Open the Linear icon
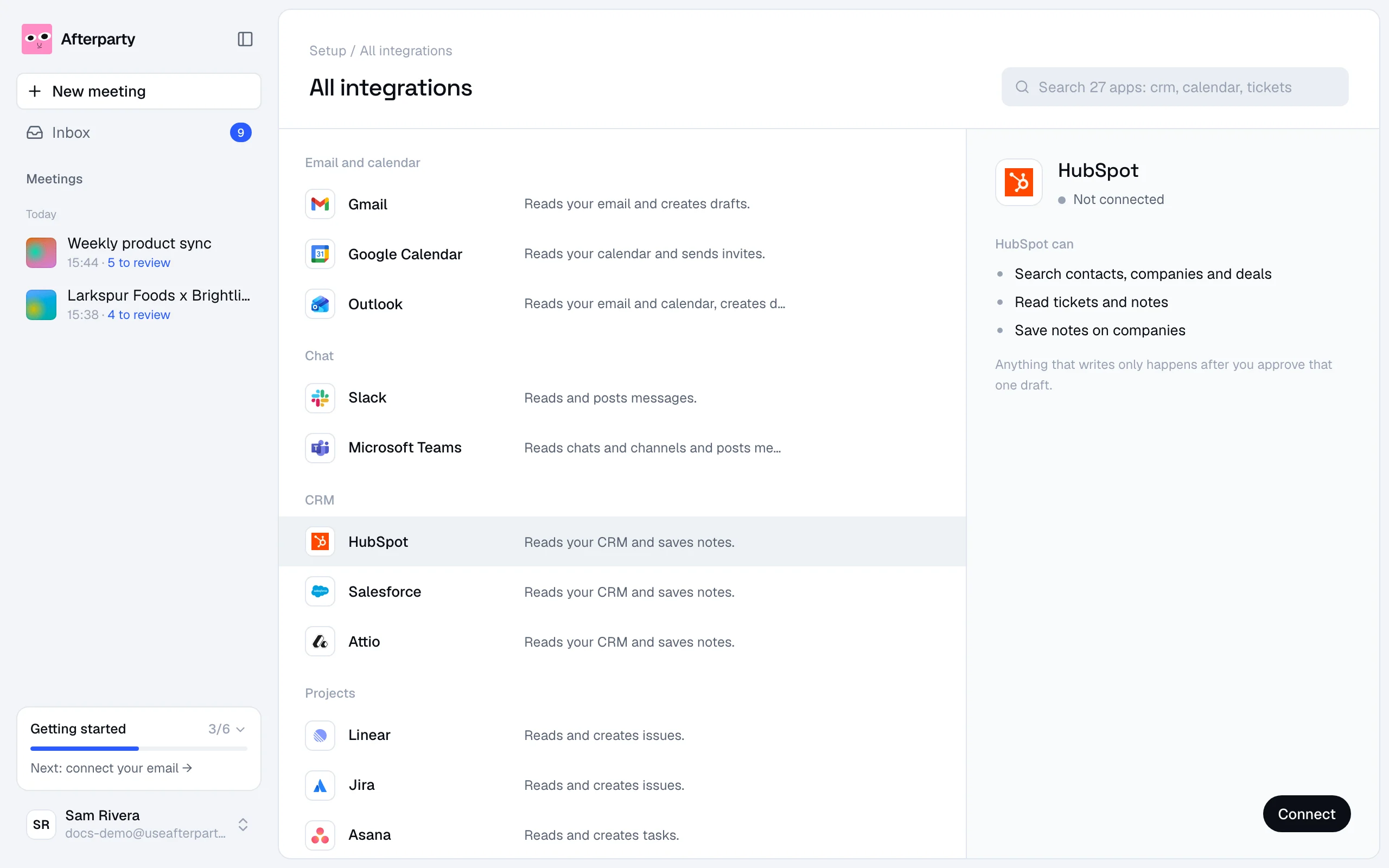 (320, 736)
